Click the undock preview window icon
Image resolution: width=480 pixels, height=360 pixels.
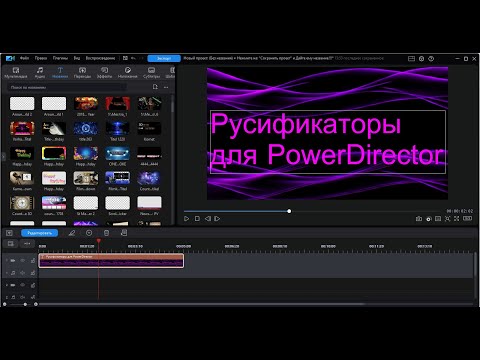pos(467,219)
